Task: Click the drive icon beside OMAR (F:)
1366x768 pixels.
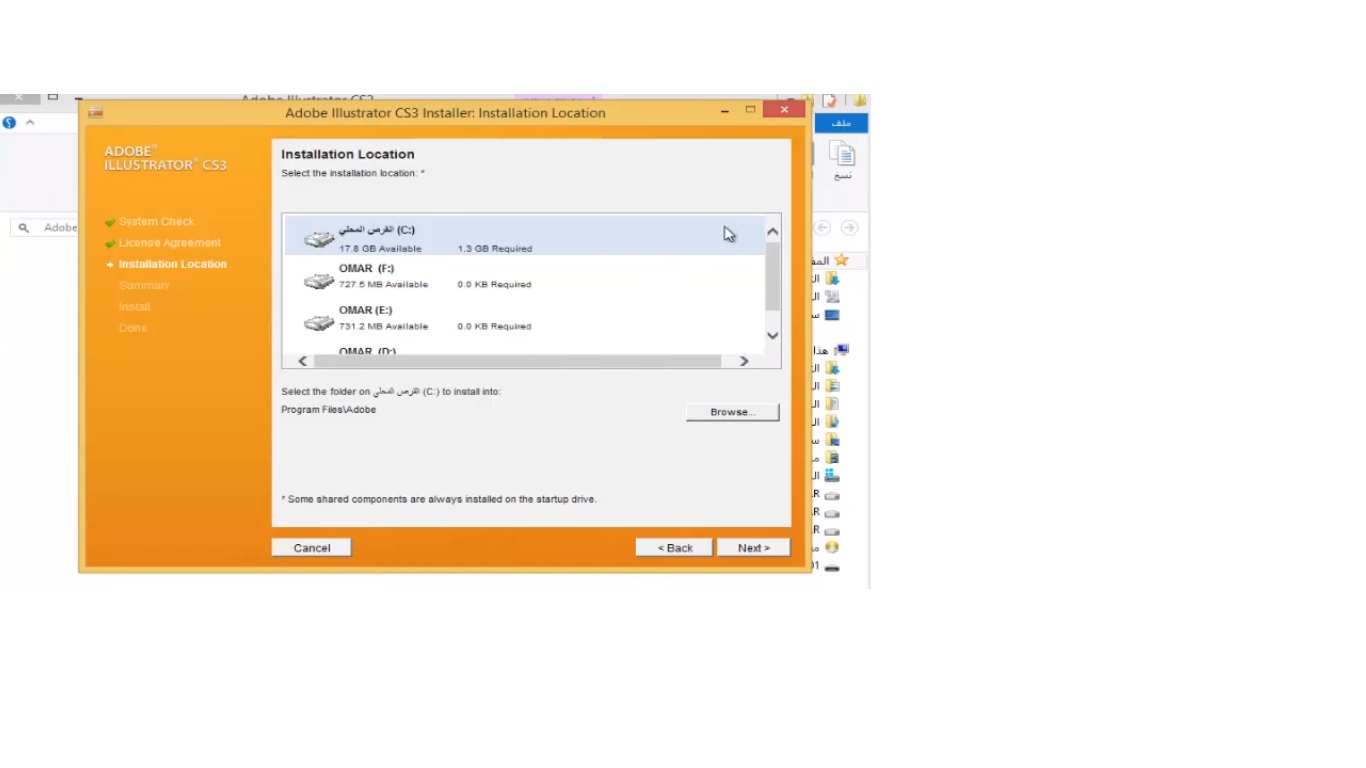Action: click(x=319, y=281)
